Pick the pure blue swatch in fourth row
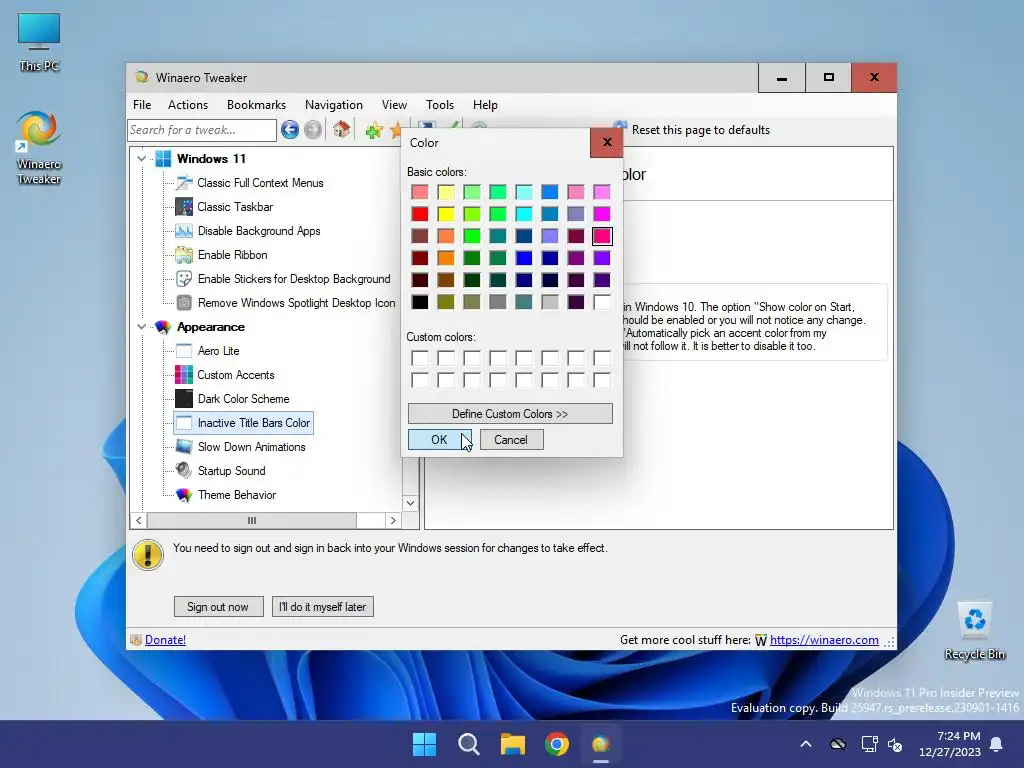Image resolution: width=1024 pixels, height=768 pixels. [x=524, y=258]
